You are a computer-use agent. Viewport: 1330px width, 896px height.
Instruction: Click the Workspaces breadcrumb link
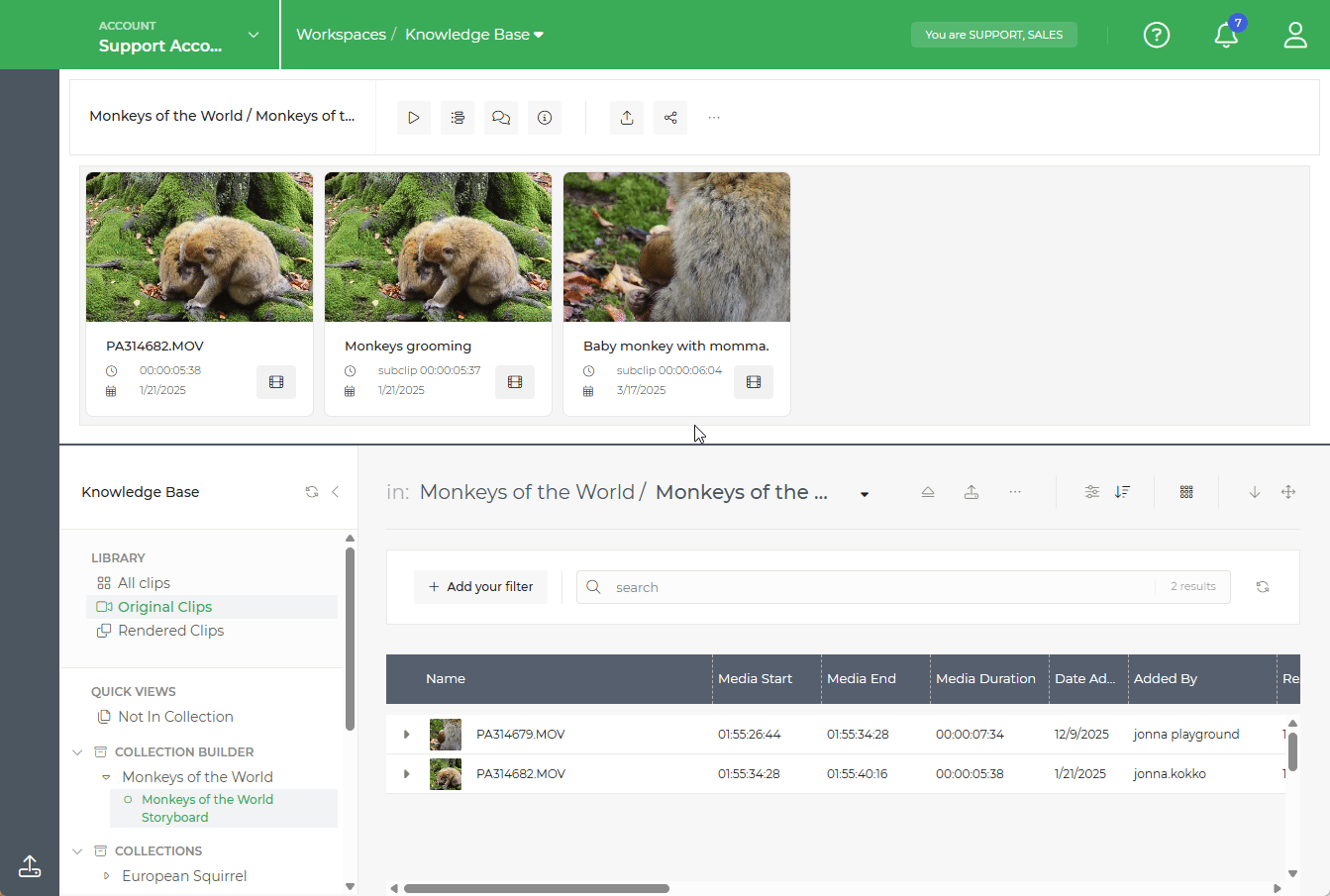(x=342, y=35)
